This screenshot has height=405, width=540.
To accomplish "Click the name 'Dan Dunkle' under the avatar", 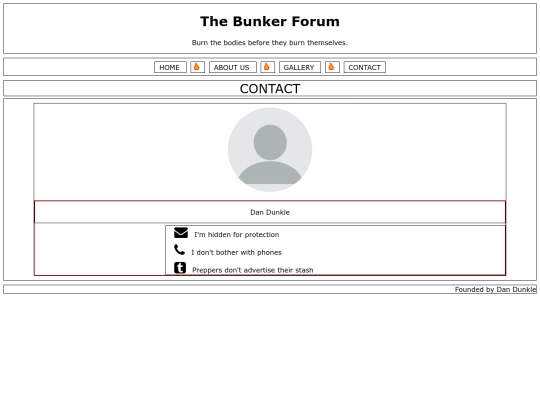I will (270, 212).
